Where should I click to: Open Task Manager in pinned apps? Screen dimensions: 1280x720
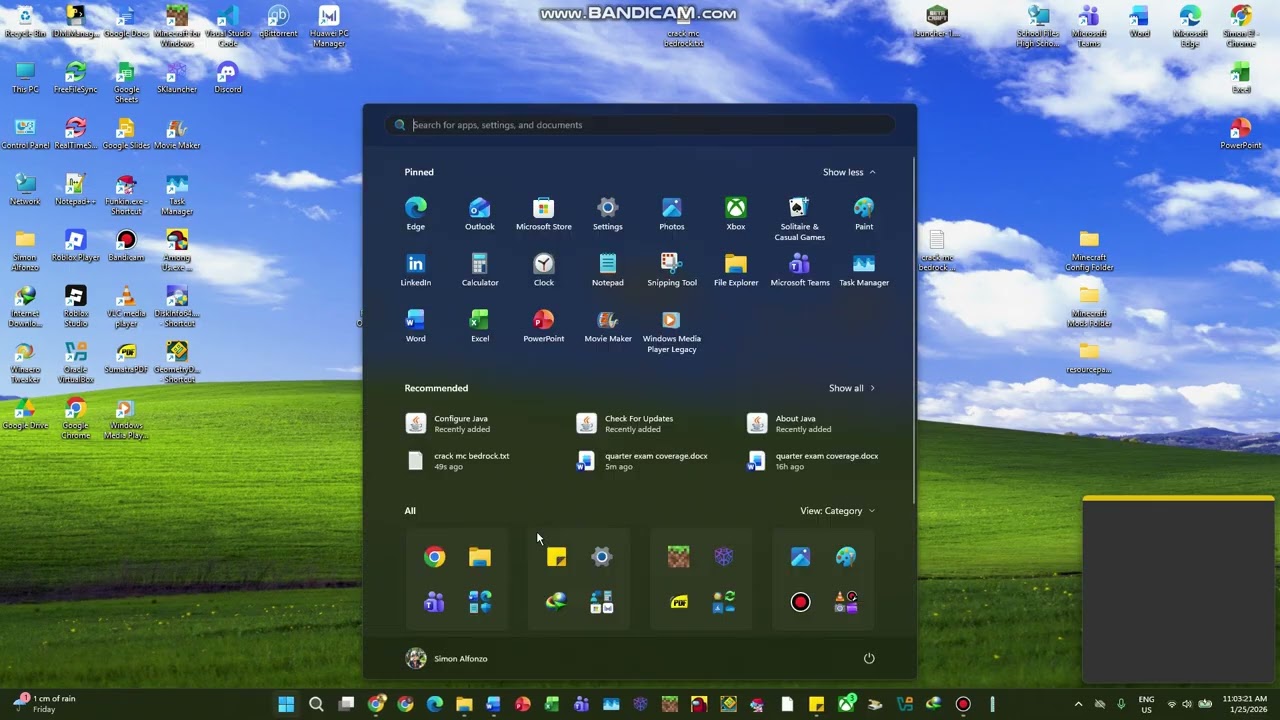pos(863,270)
